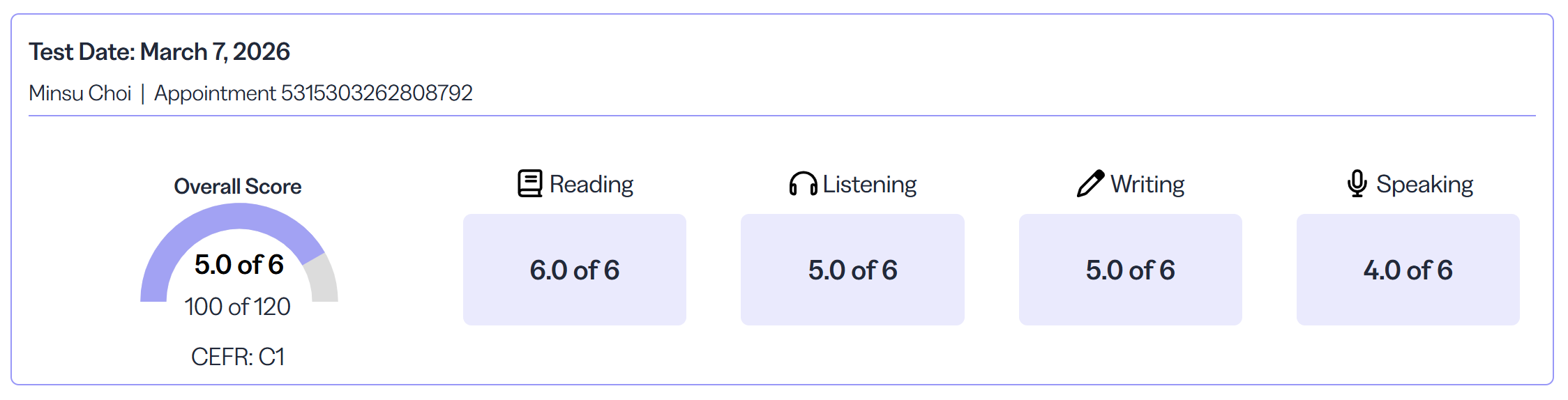Screen dimensions: 1568x400
Task: Select the Listening 5.0 of 6 score card
Action: tap(852, 270)
